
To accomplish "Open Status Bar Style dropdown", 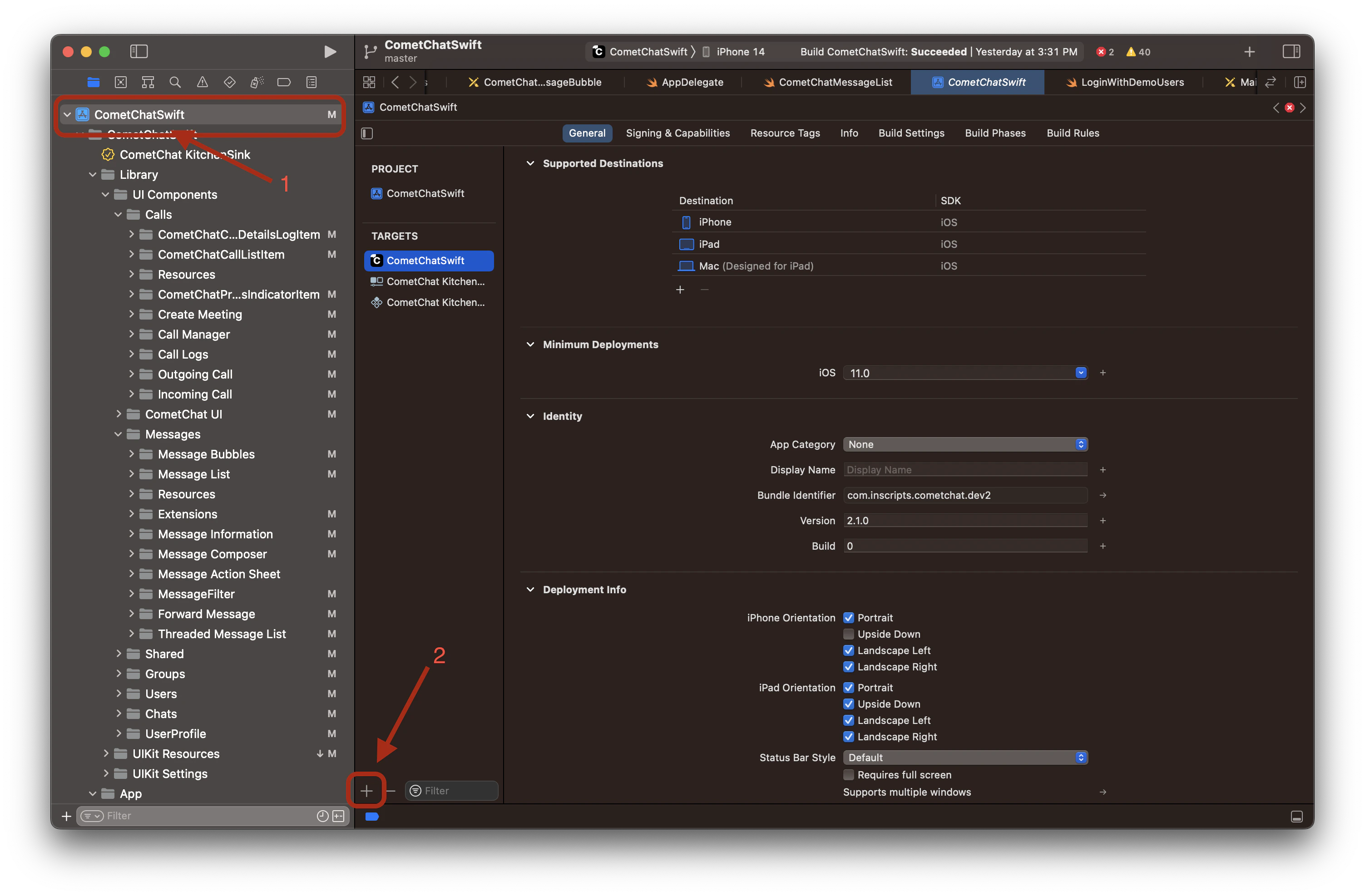I will point(965,757).
